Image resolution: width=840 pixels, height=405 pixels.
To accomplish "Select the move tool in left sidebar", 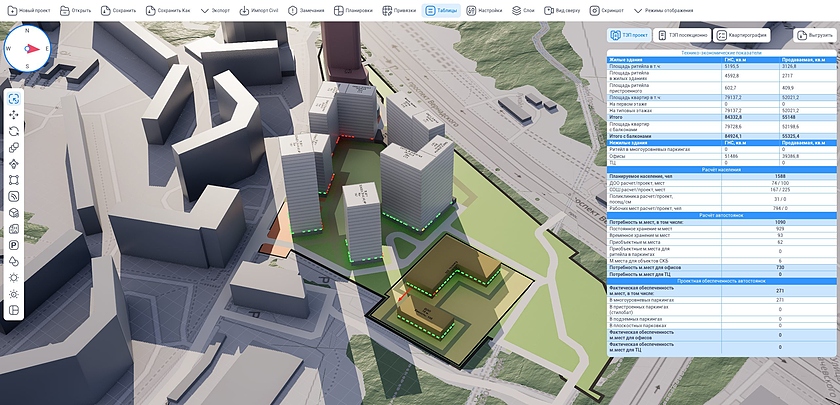I will click(x=14, y=115).
